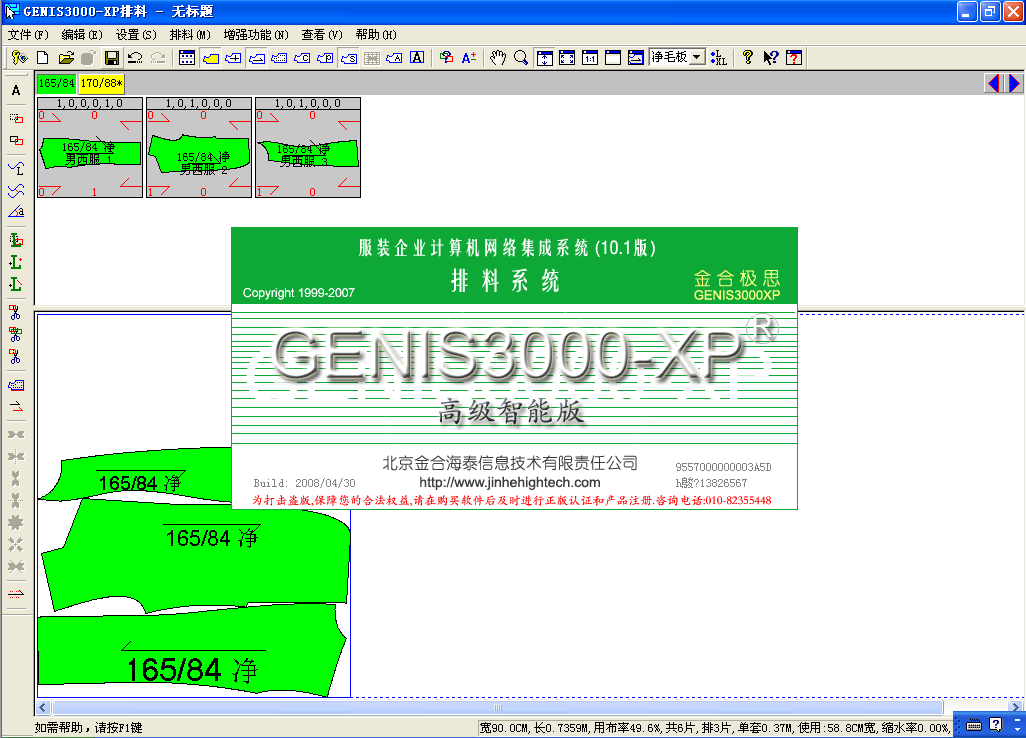Save the marker with the floppy disk icon
Screen dimensions: 1026x738
(x=112, y=58)
